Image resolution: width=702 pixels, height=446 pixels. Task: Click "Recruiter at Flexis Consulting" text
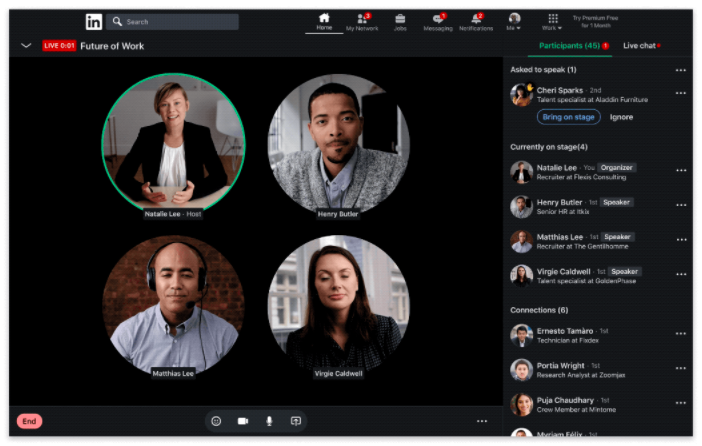(582, 177)
